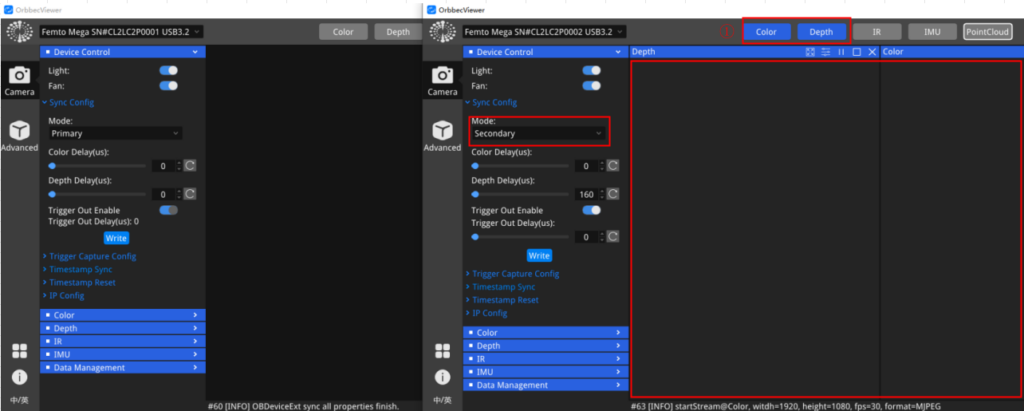
Task: Click the Write button in the left window
Action: [x=117, y=238]
